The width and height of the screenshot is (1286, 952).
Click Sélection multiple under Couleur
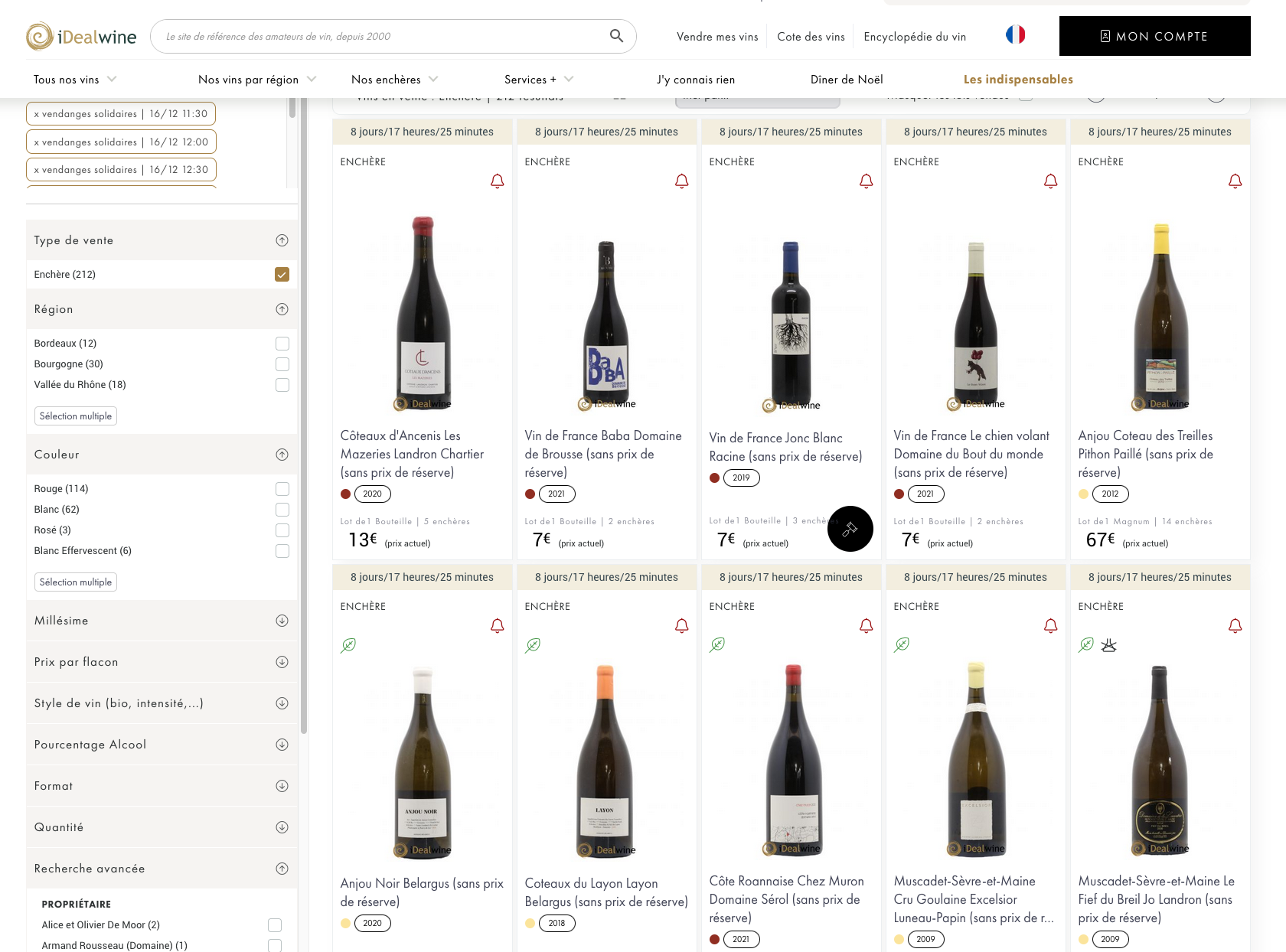(76, 582)
